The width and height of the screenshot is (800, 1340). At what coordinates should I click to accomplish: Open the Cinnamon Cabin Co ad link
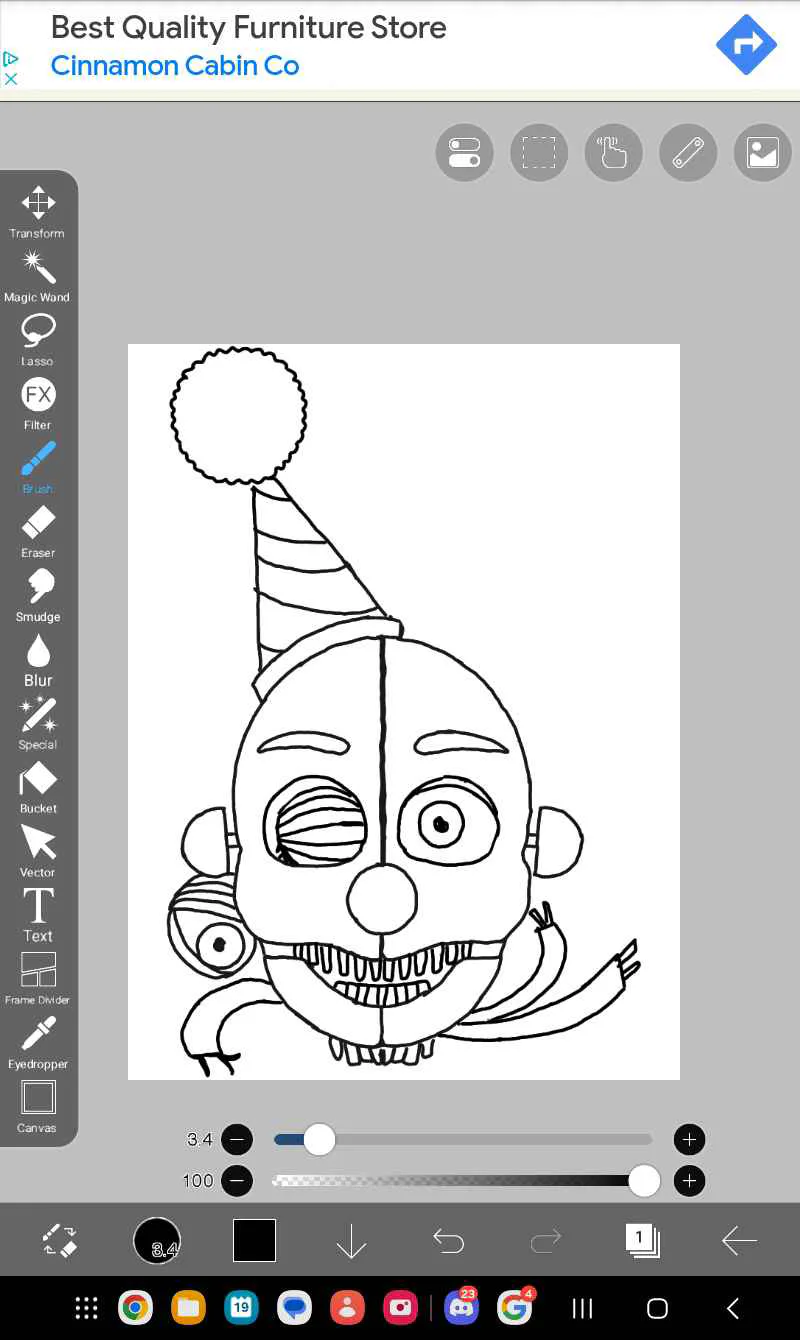tap(175, 66)
